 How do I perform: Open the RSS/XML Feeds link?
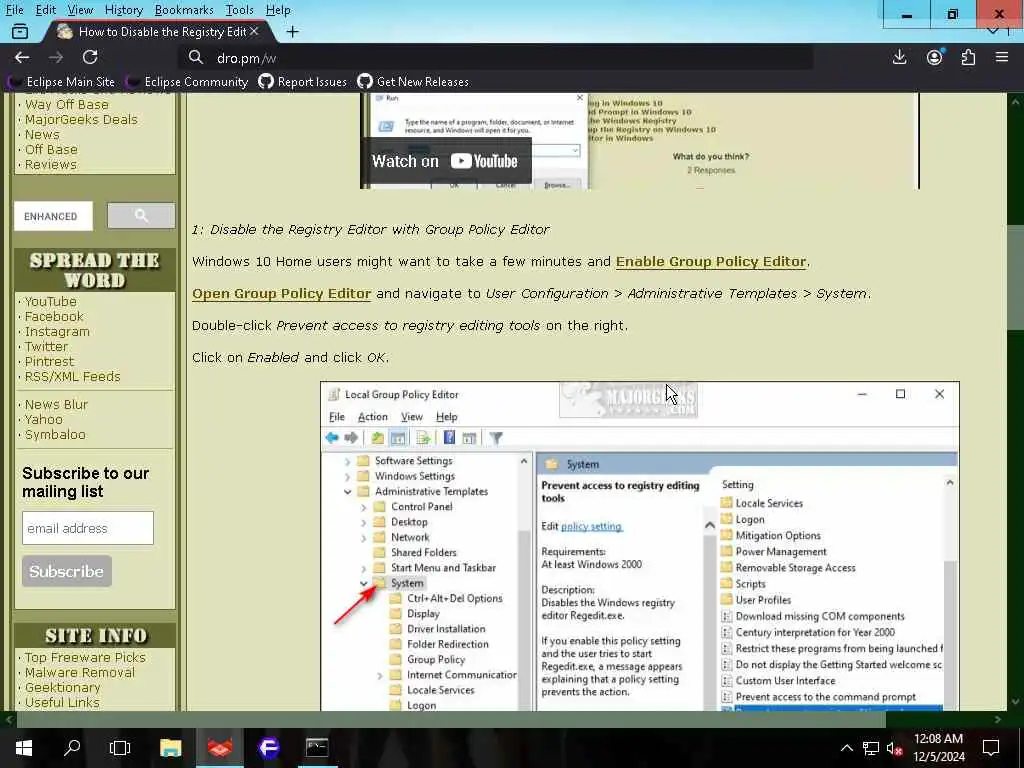(x=72, y=377)
